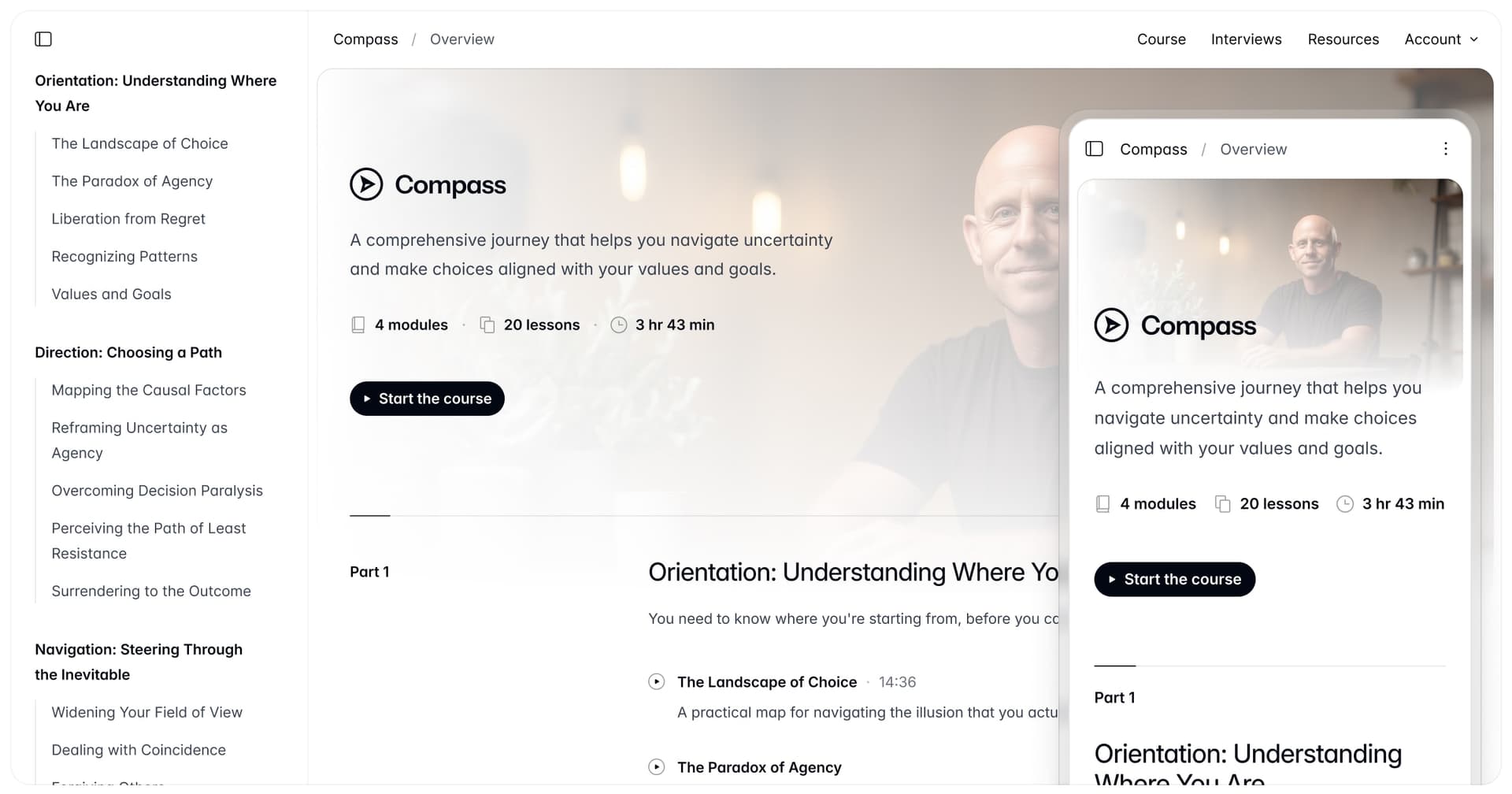
Task: Collapse the left sidebar panel
Action: (x=43, y=39)
